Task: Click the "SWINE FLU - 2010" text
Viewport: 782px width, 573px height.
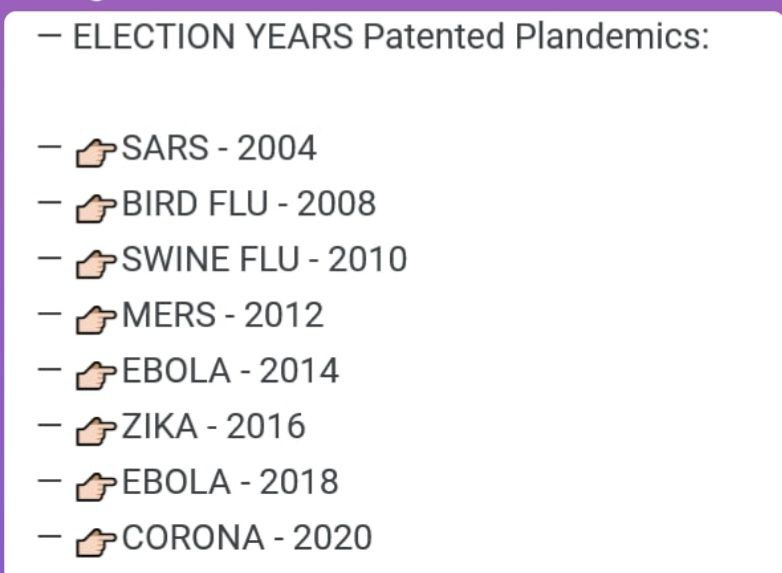Action: click(x=264, y=260)
